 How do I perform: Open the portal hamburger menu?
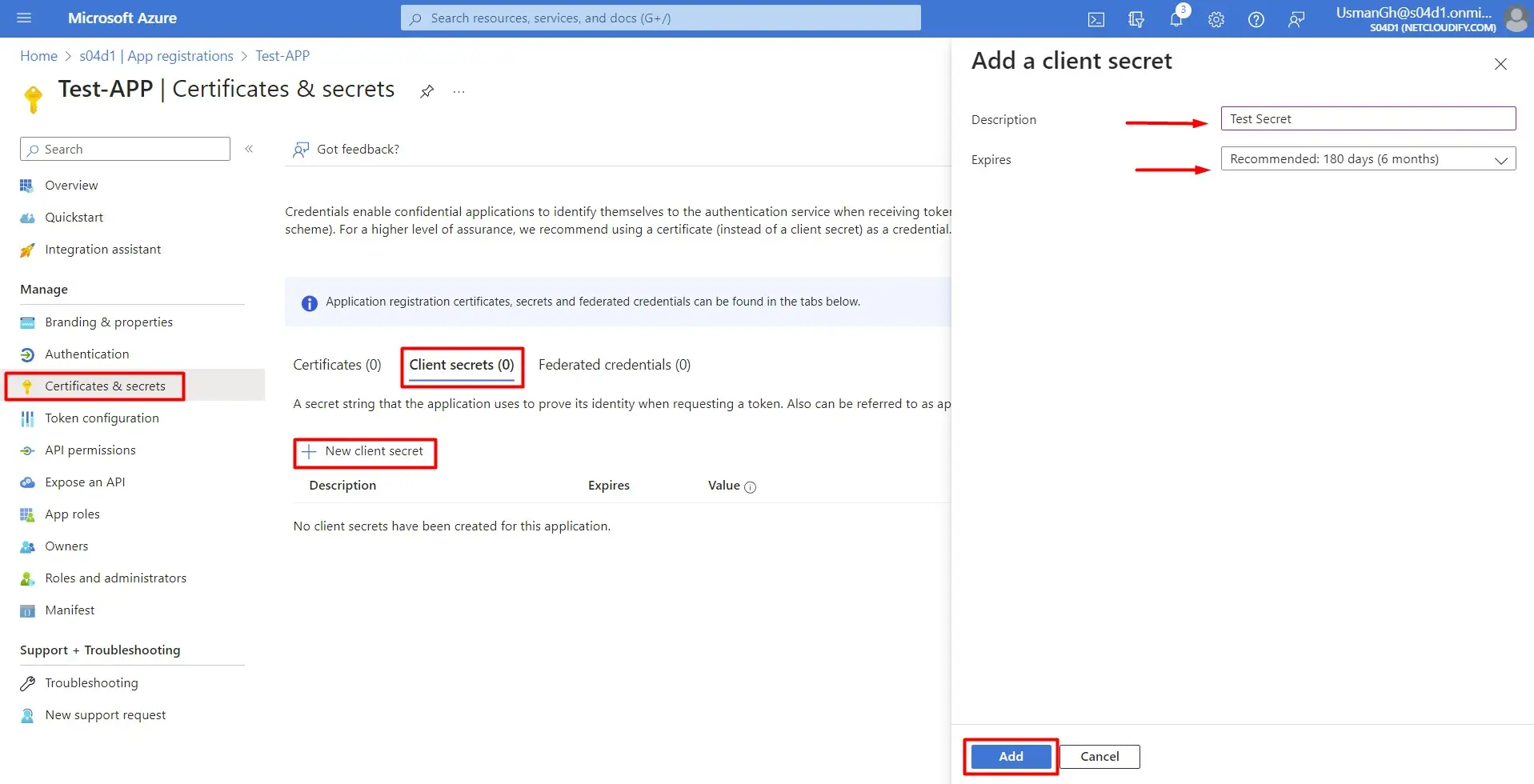23,18
